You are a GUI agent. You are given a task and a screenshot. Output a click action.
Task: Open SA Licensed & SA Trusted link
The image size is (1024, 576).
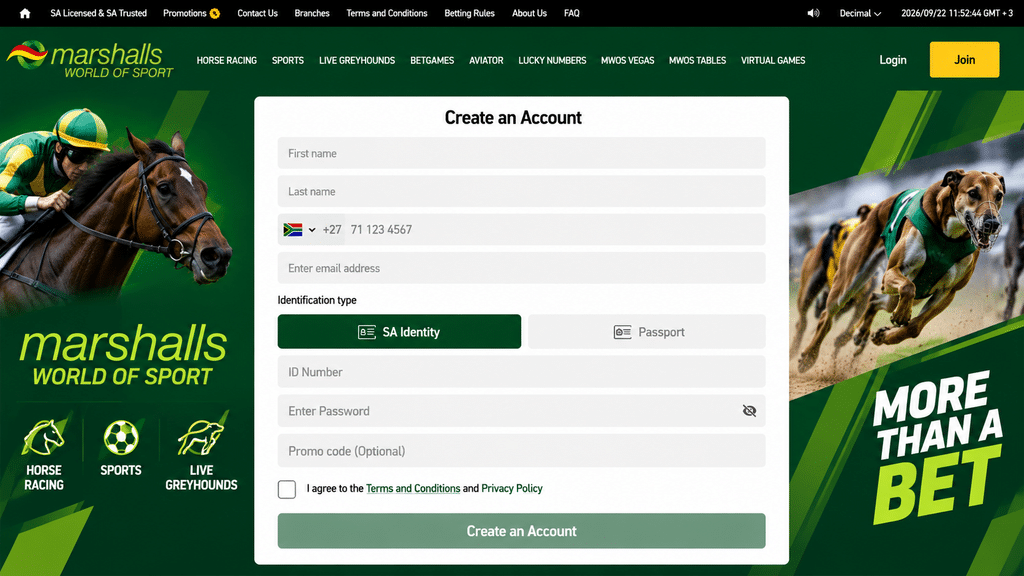click(99, 13)
